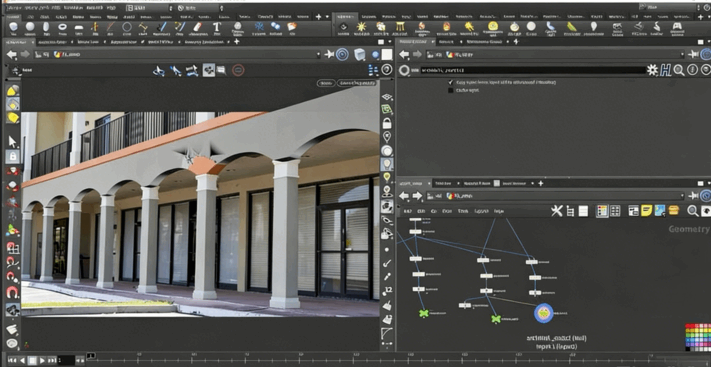711x367 pixels.
Task: Toggle the red circle button in viewport toolbar
Action: point(239,70)
